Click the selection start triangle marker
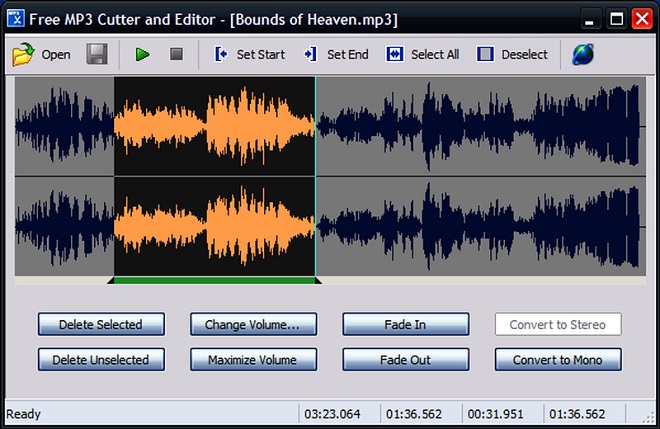The image size is (660, 429). [x=111, y=281]
